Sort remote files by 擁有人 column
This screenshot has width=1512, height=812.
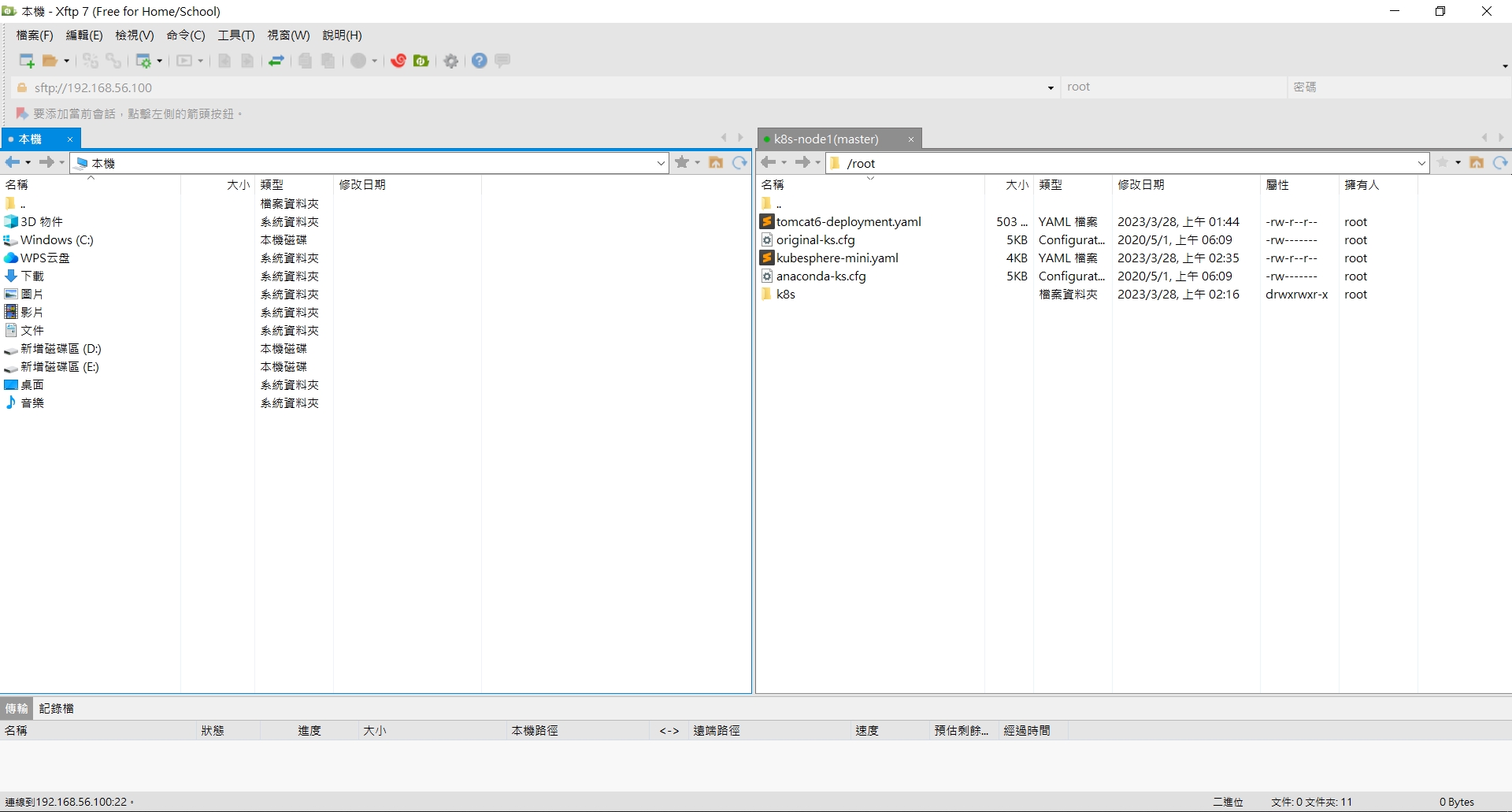coord(1378,184)
